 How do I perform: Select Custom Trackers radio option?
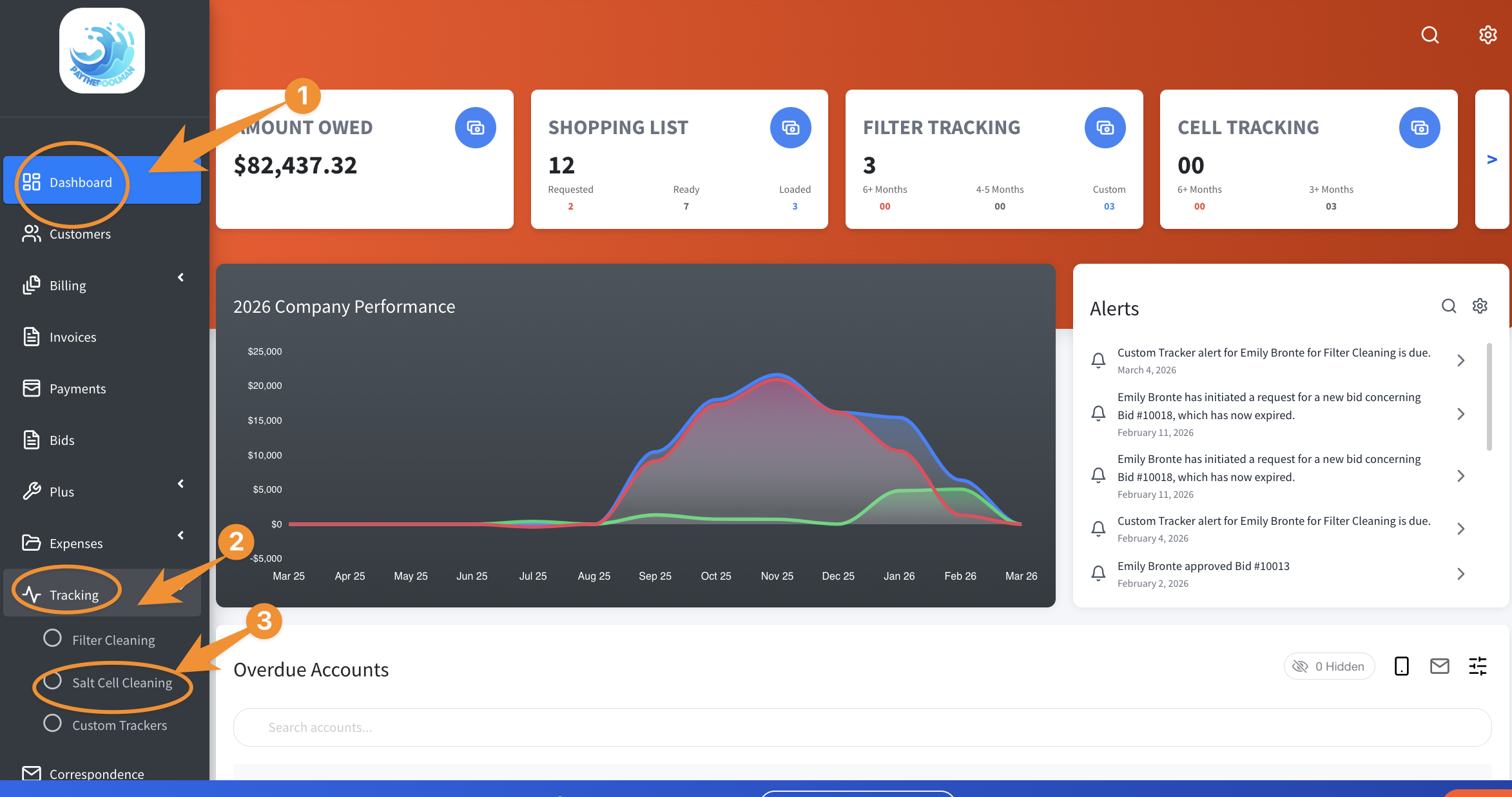53,723
